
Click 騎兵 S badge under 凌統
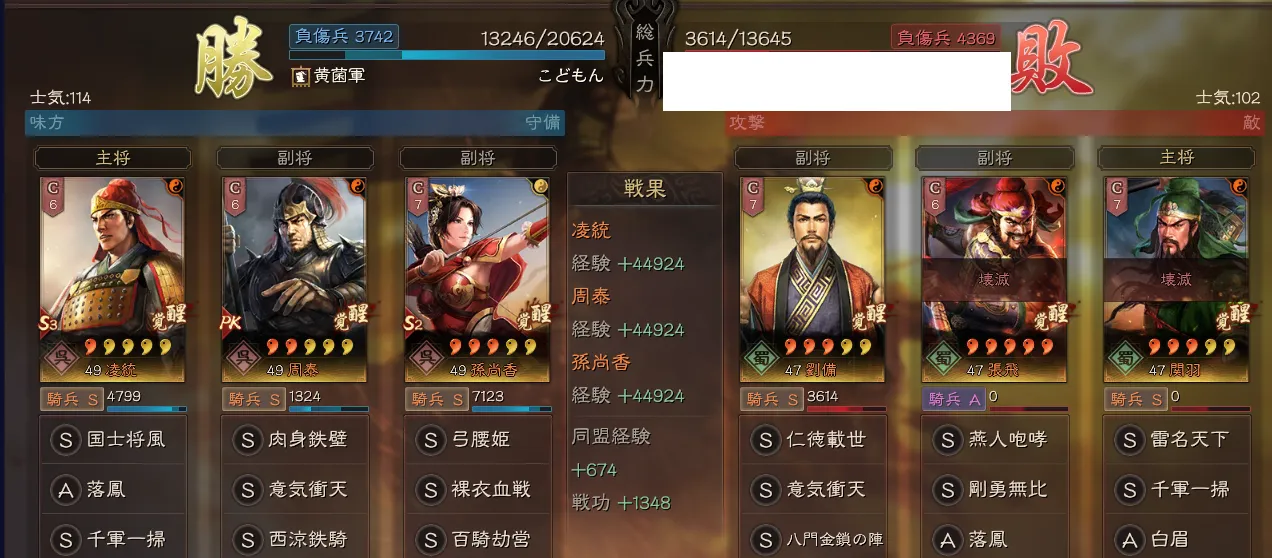click(70, 399)
